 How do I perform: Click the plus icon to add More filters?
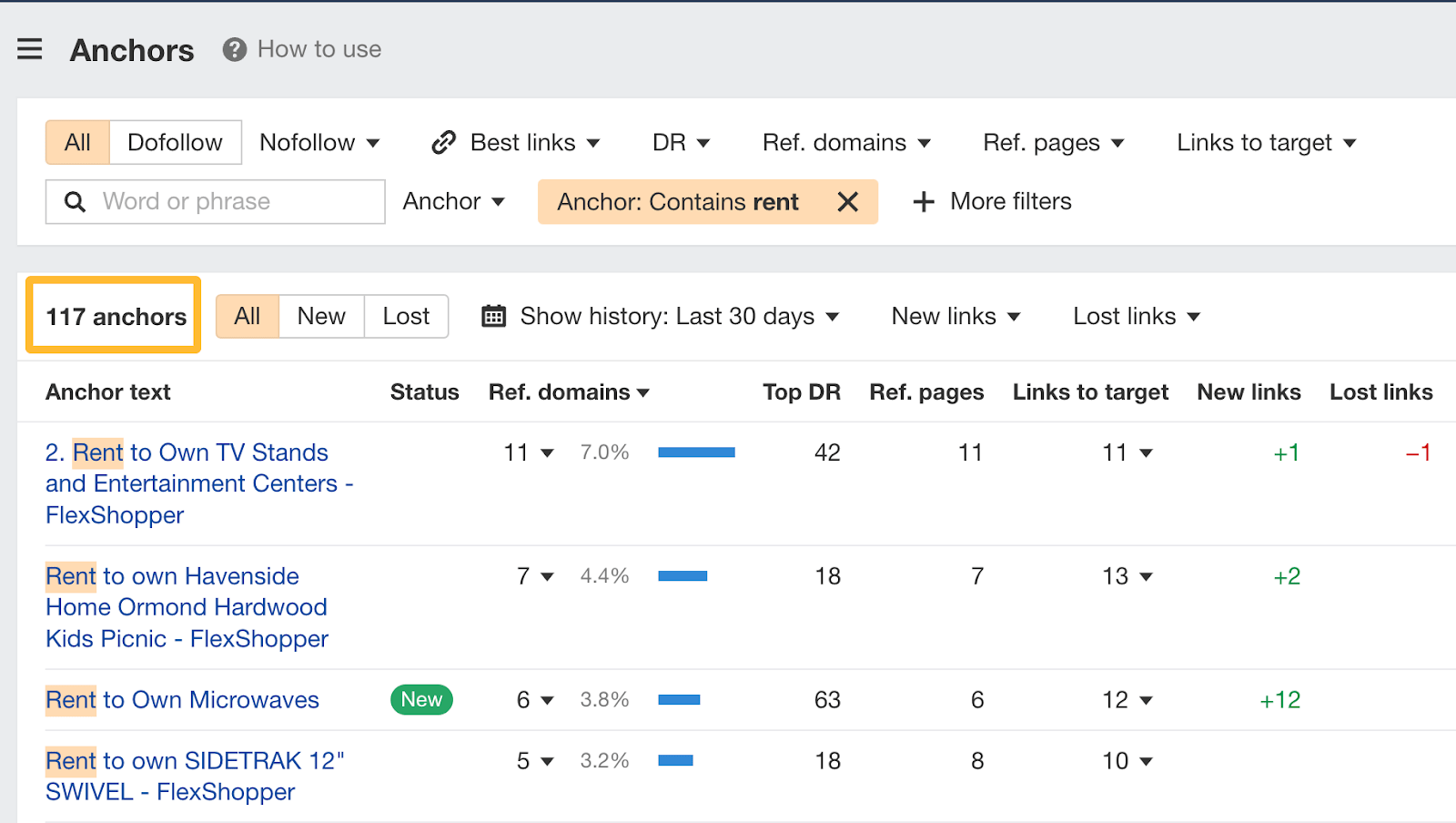point(923,201)
